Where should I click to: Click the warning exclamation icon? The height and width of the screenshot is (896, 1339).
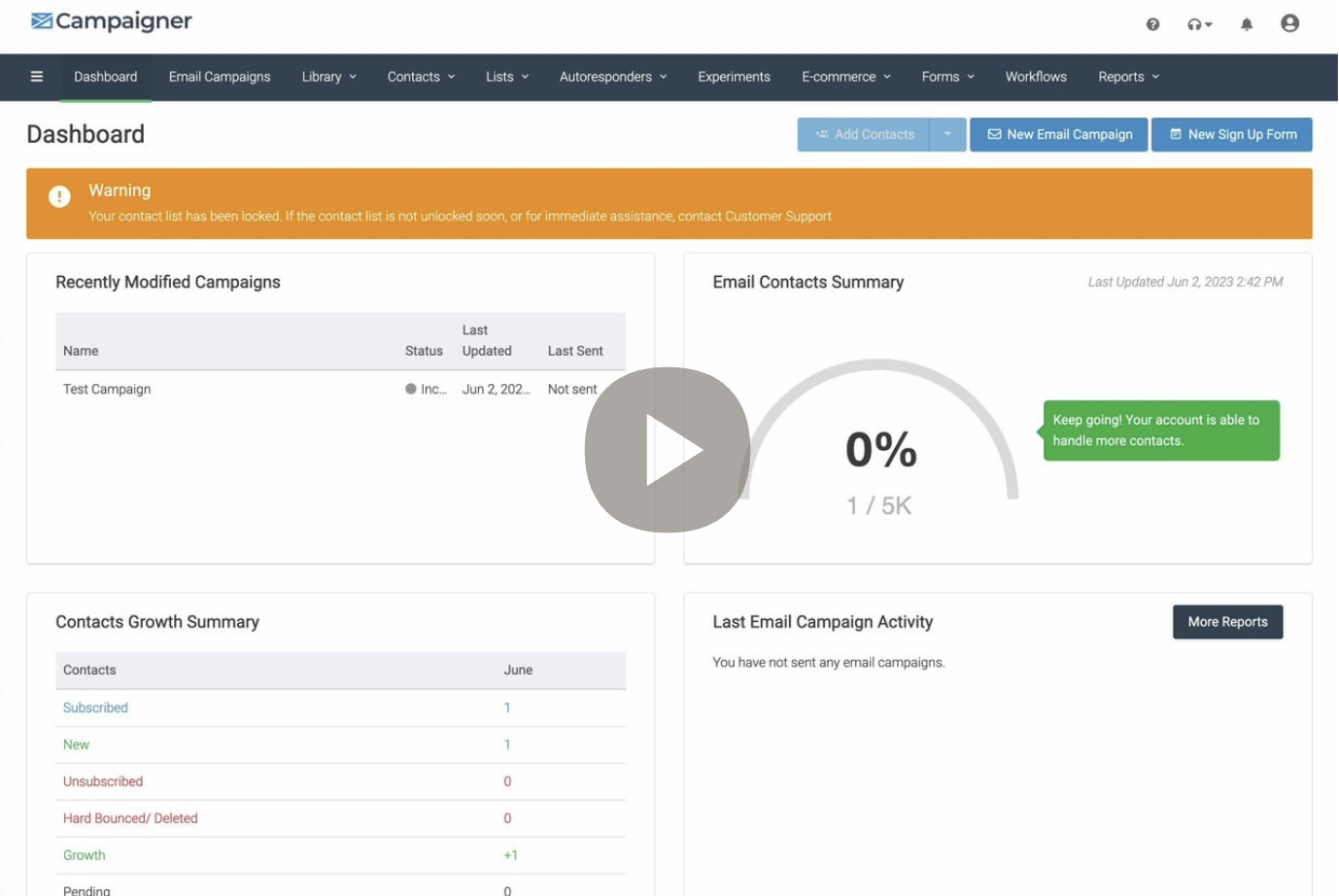pos(59,197)
